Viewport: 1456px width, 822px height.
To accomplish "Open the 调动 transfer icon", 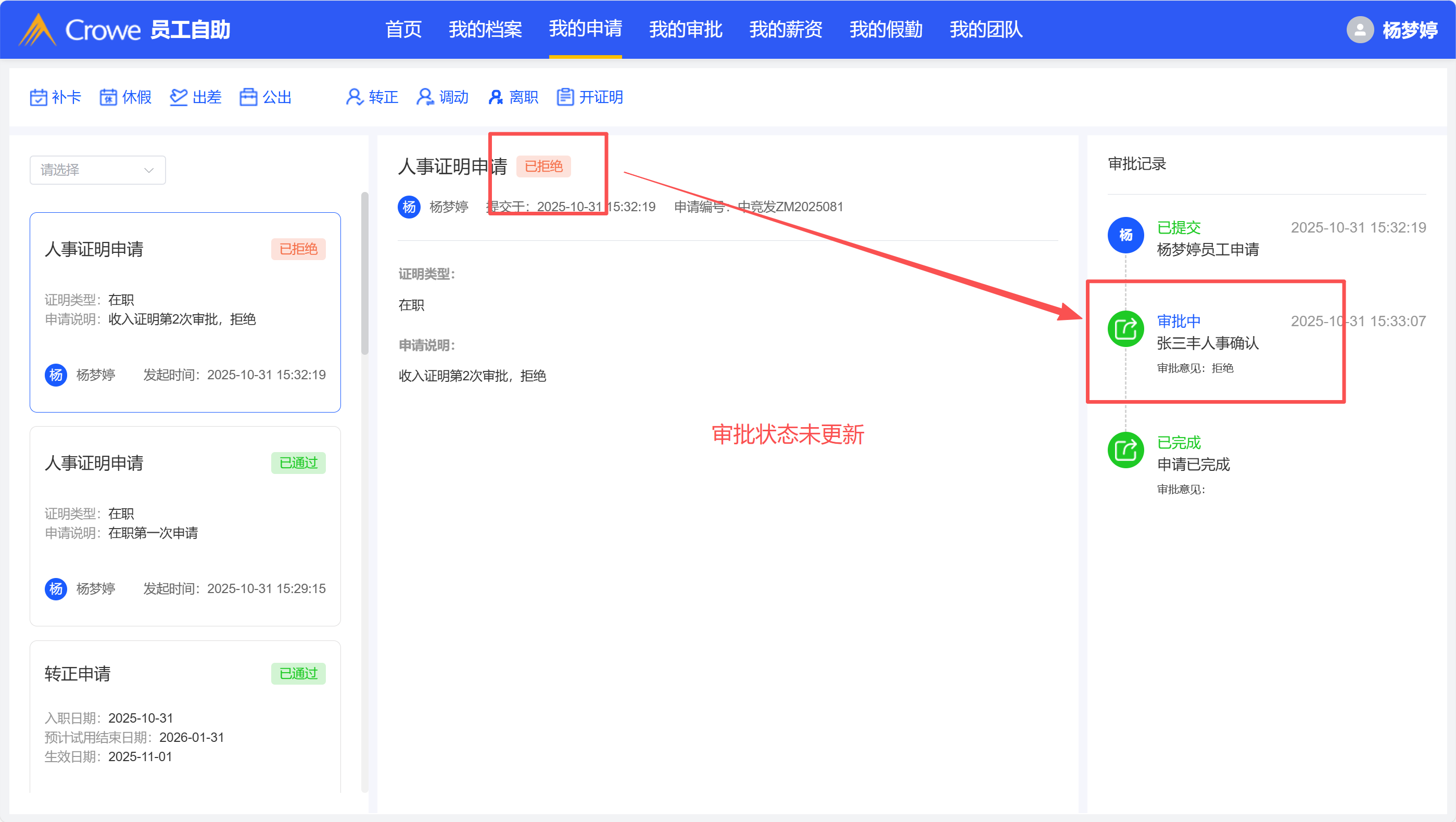I will coord(425,97).
